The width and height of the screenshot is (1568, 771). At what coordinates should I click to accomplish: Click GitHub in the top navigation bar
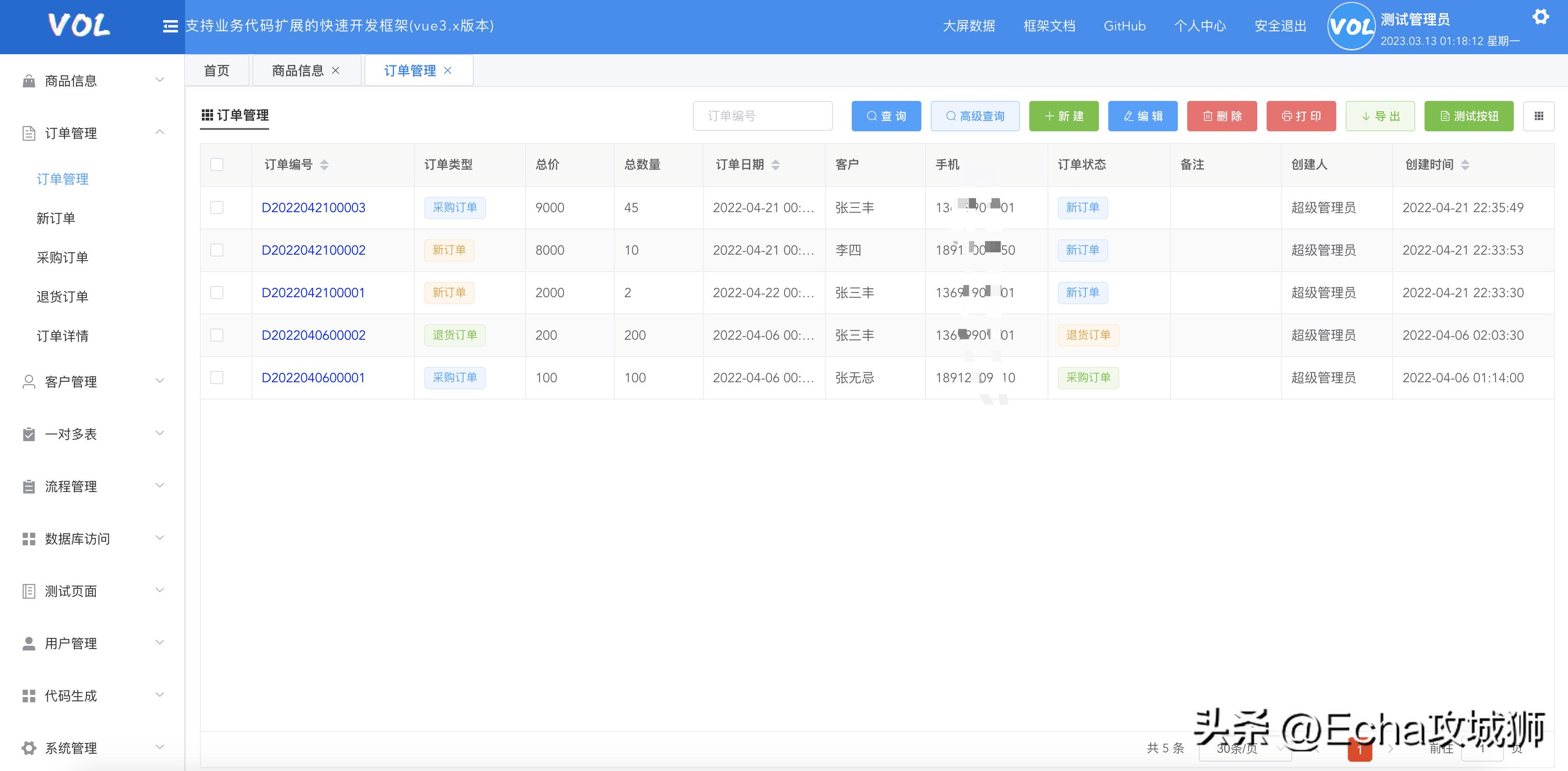click(1124, 26)
